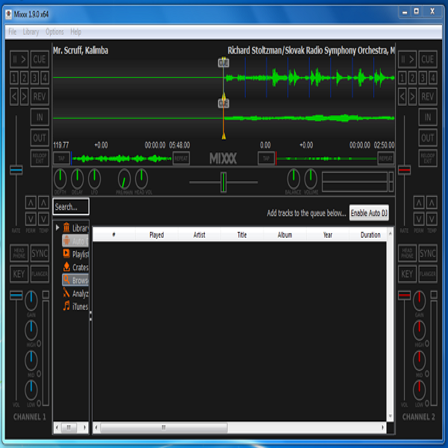
Task: Select hotcue 1 on Channel 2
Action: click(402, 78)
